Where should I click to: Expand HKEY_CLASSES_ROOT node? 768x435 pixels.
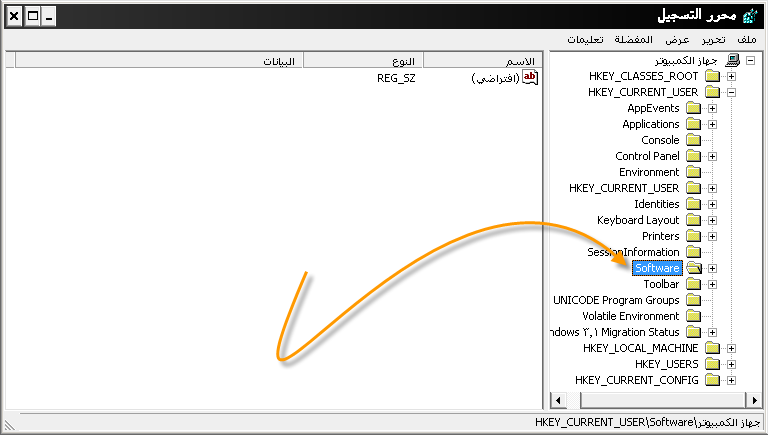pyautogui.click(x=731, y=76)
